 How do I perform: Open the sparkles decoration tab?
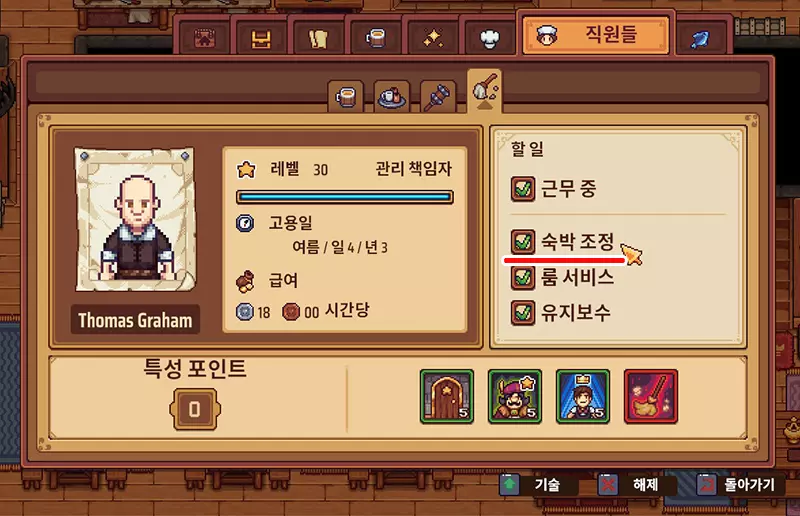tap(433, 38)
